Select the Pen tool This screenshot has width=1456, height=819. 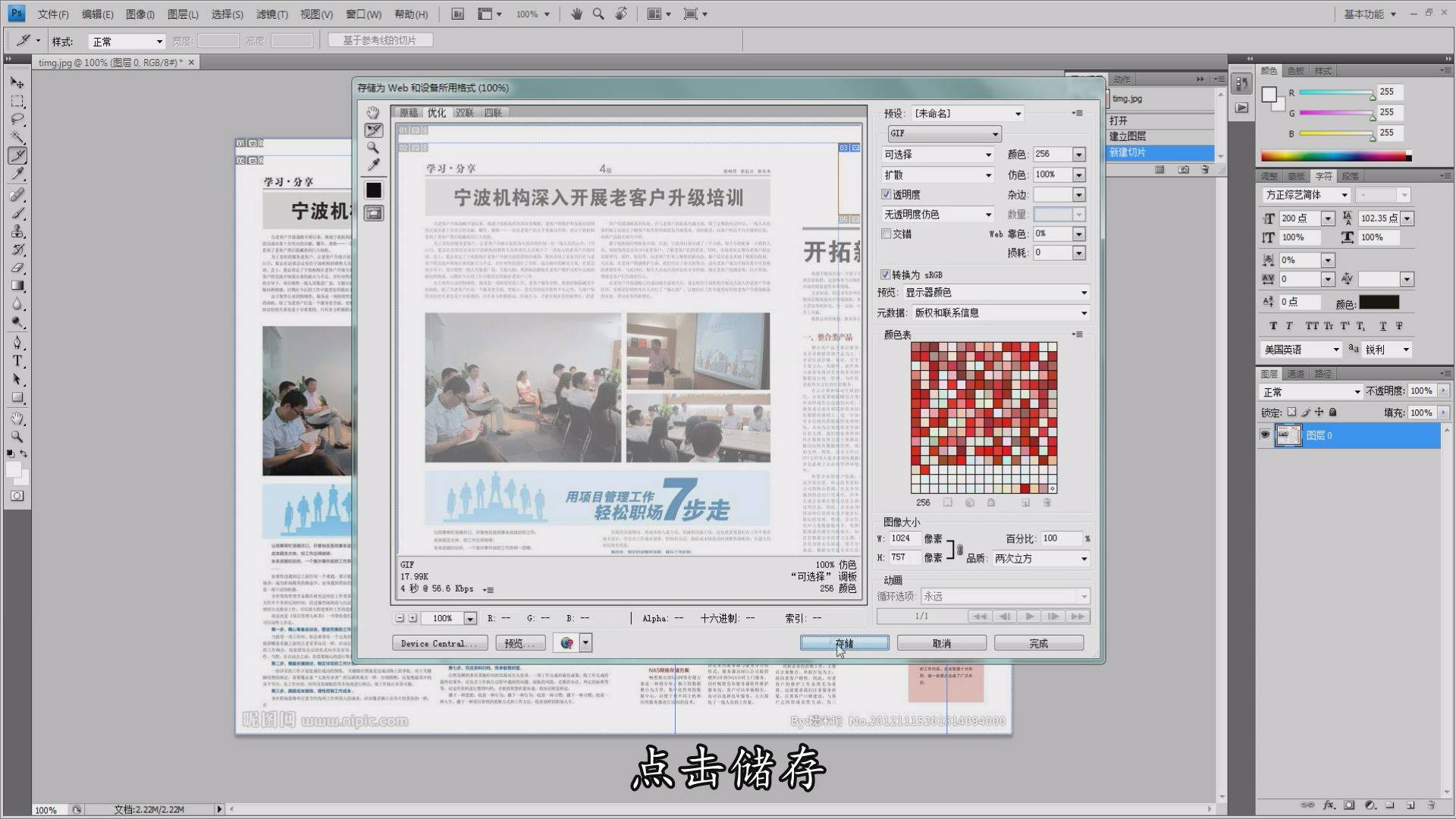[x=17, y=343]
